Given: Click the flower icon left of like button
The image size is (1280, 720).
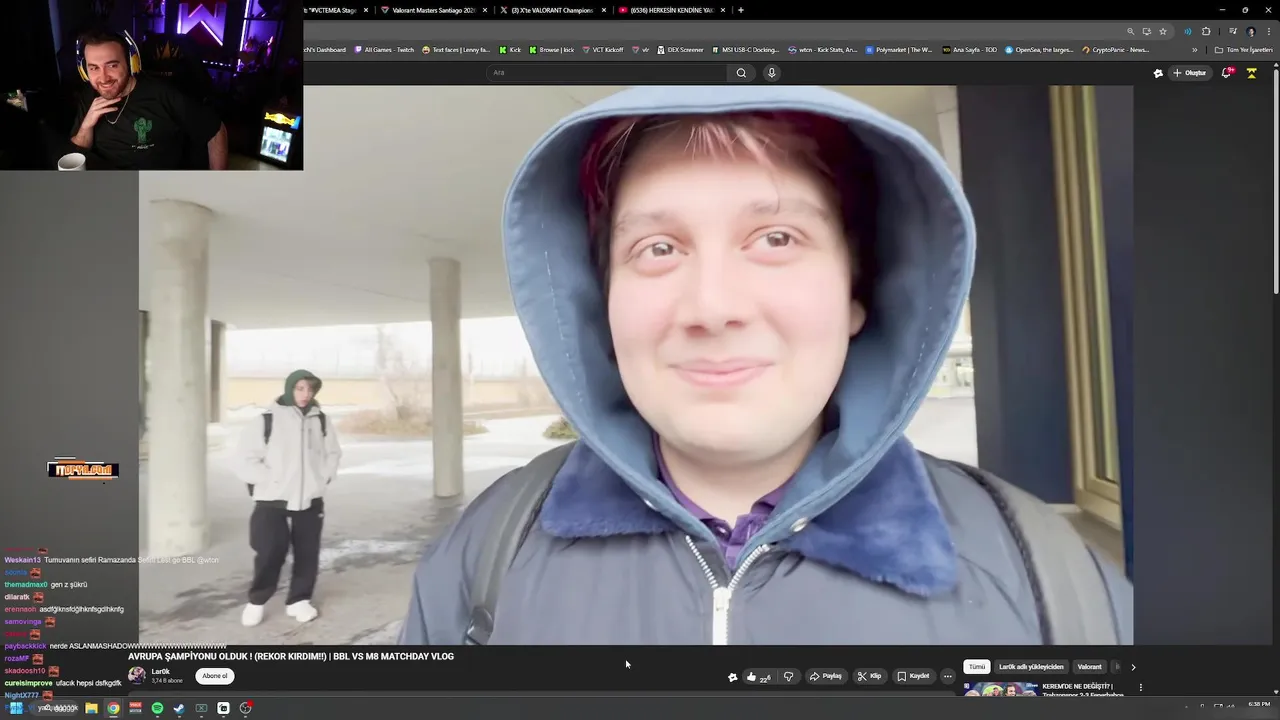Looking at the screenshot, I should tap(733, 677).
